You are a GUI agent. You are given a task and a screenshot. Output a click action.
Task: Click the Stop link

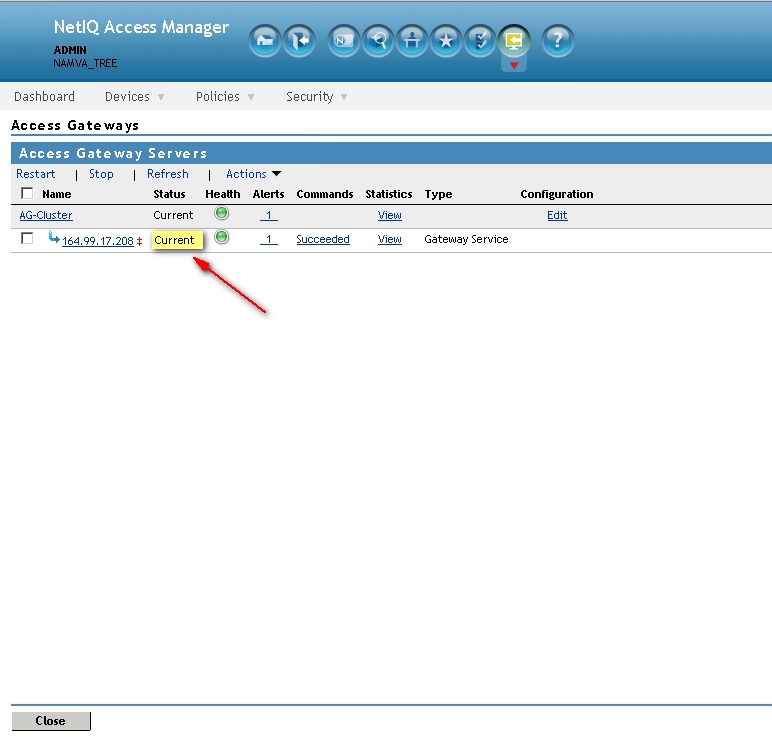[101, 174]
